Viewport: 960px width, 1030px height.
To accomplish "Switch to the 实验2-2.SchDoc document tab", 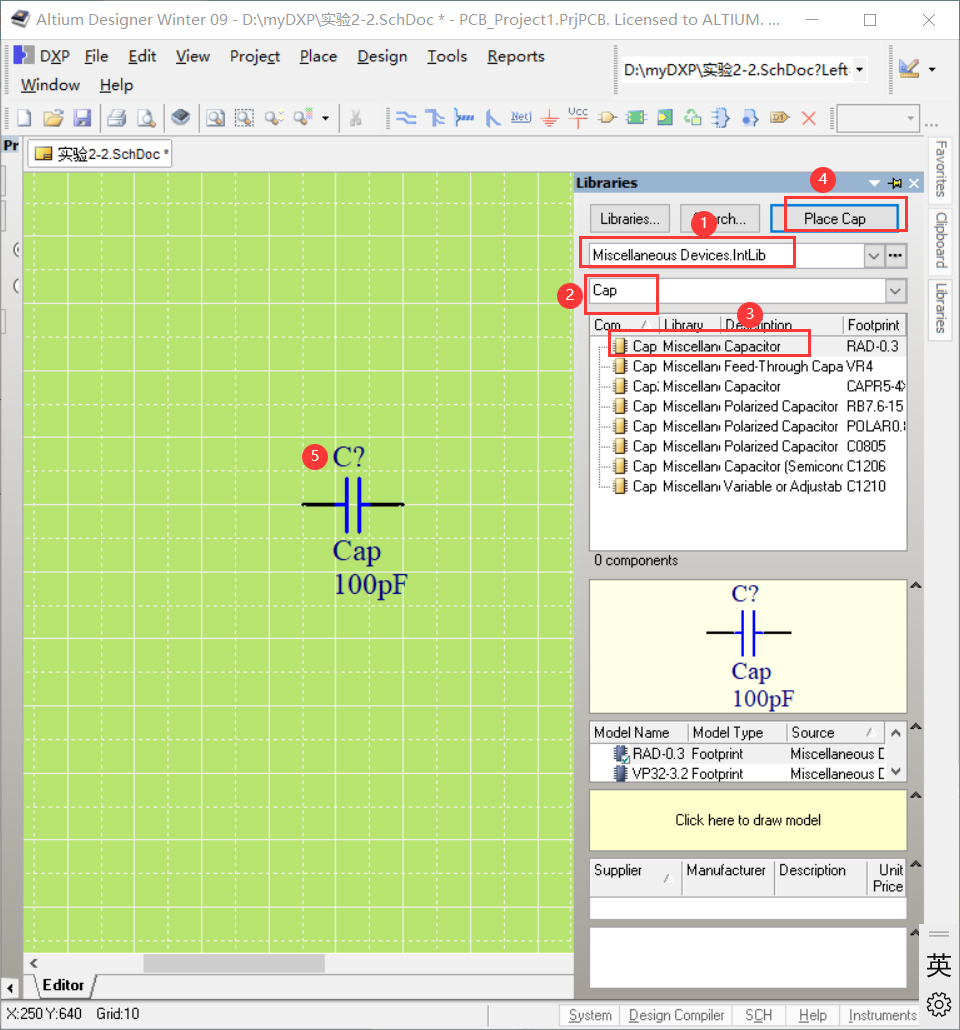I will tap(101, 154).
